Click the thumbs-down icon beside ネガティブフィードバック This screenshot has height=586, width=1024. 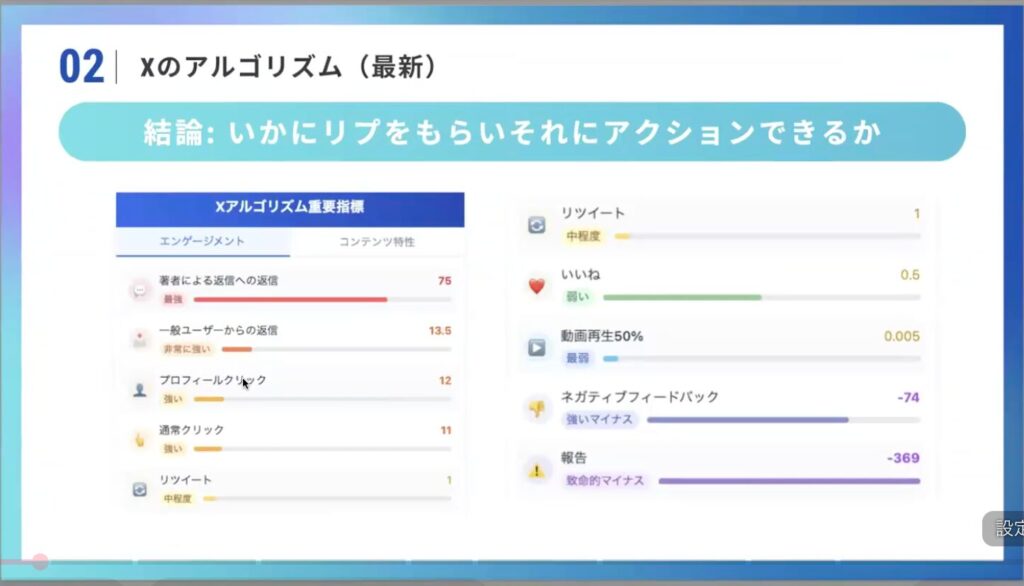[537, 408]
